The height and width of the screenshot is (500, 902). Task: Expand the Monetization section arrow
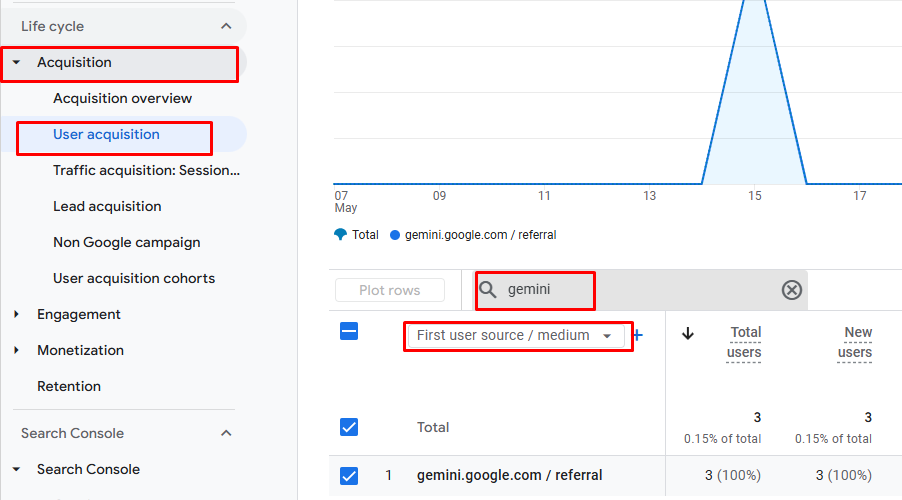coord(17,350)
